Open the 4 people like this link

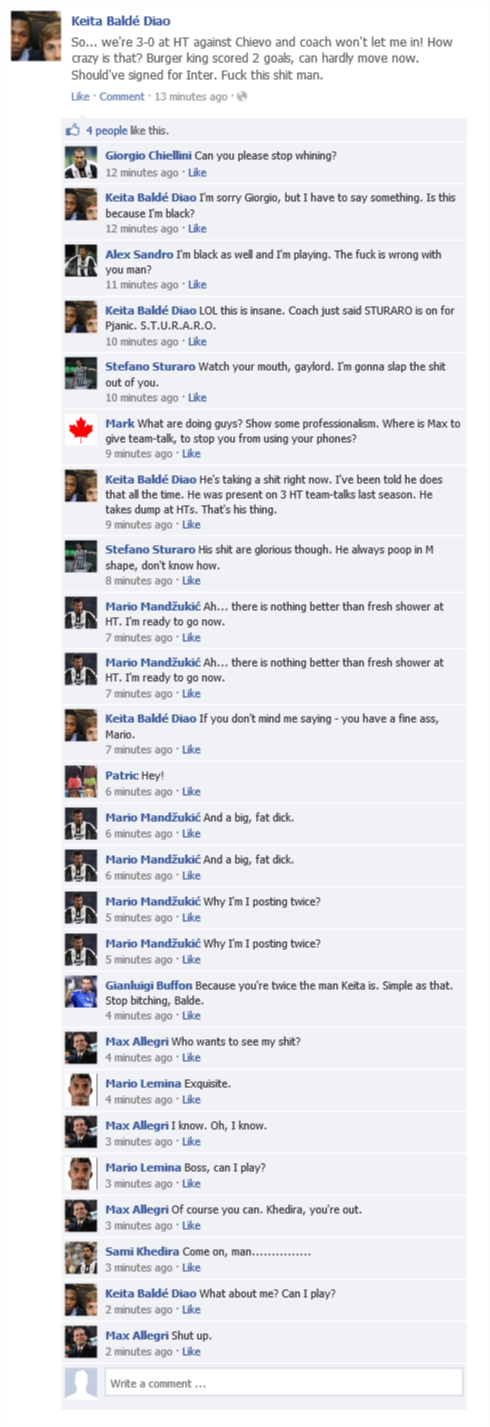[126, 131]
